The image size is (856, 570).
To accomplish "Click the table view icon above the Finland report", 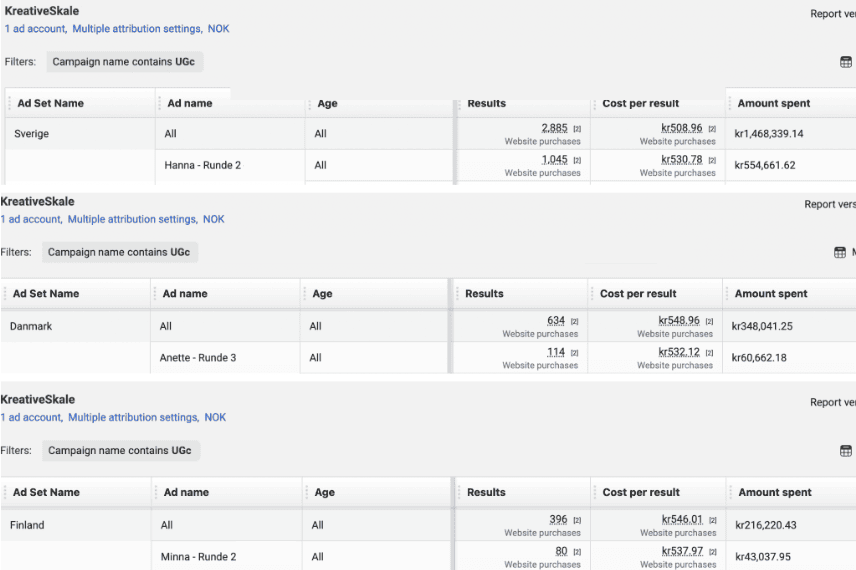I will click(x=846, y=451).
